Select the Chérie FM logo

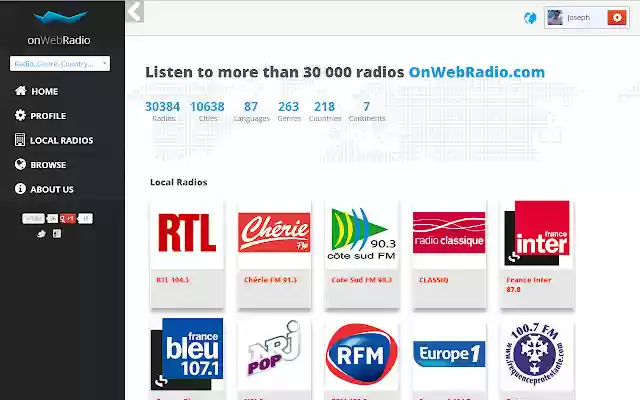click(x=274, y=233)
